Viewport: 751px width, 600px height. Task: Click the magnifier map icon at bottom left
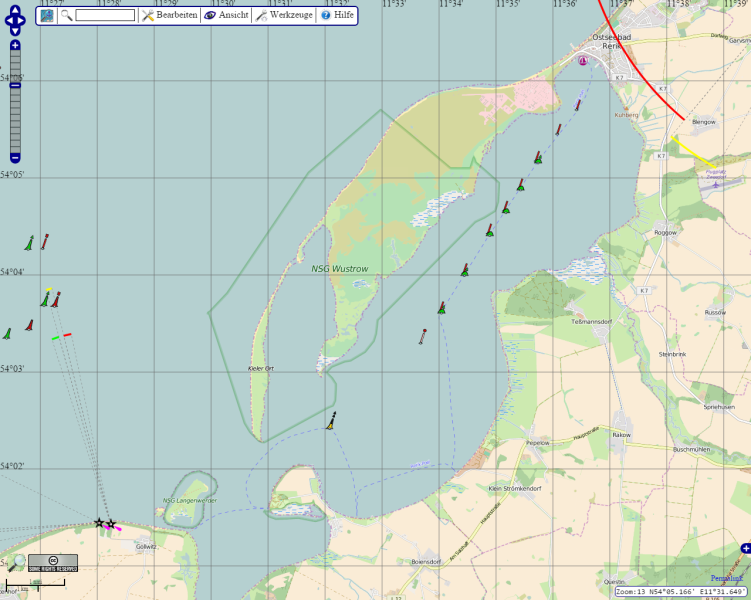click(x=16, y=564)
